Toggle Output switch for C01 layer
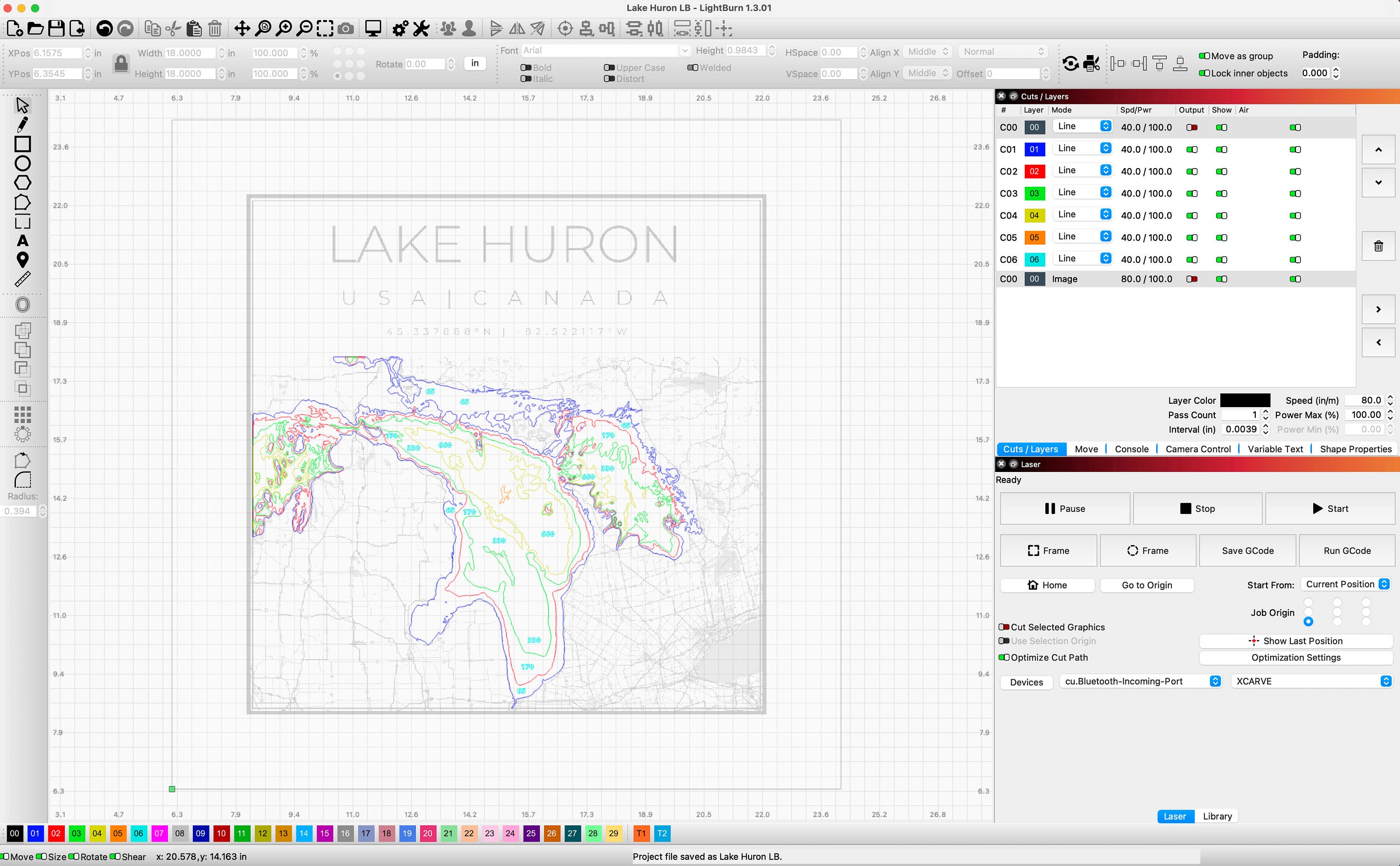The width and height of the screenshot is (1400, 866). point(1192,149)
